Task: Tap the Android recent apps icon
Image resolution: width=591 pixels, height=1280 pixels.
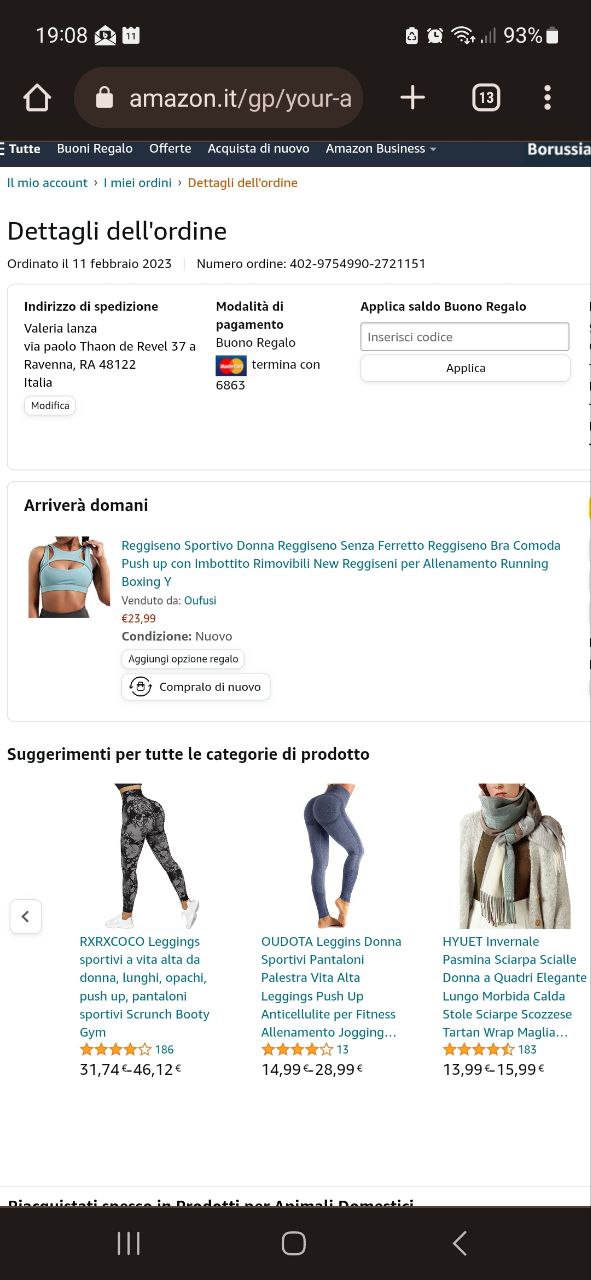Action: (129, 1243)
